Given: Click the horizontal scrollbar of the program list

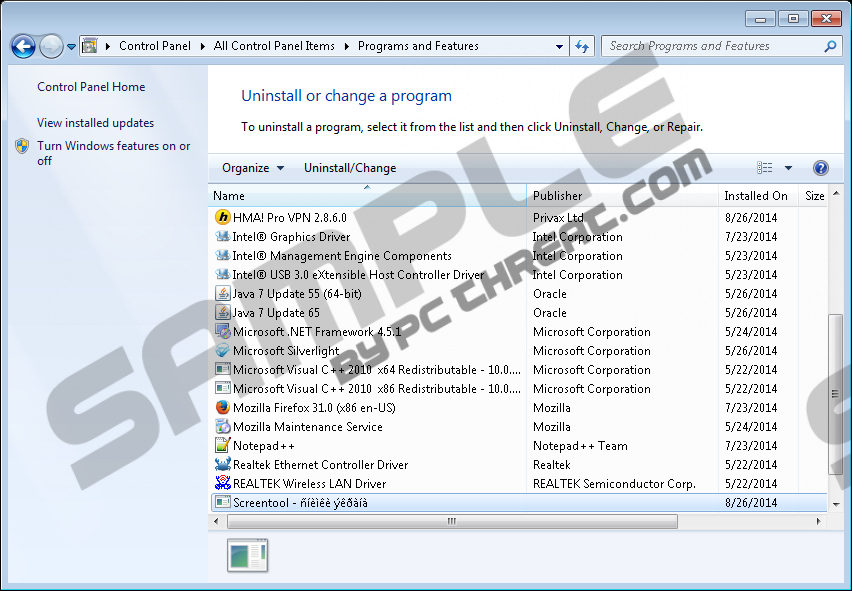Looking at the screenshot, I should coord(451,521).
